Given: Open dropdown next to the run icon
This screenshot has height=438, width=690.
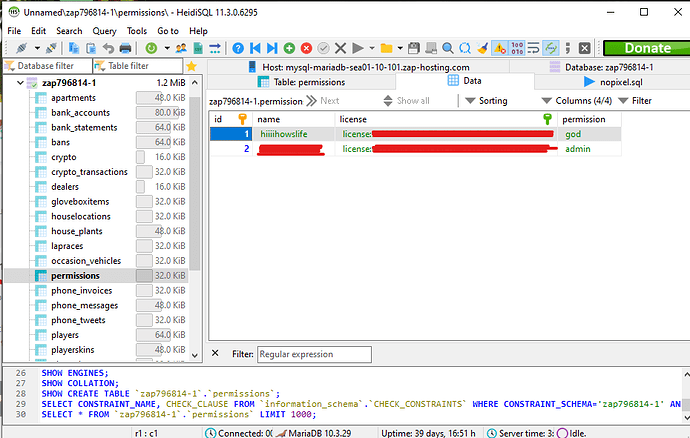Looking at the screenshot, I should click(372, 48).
